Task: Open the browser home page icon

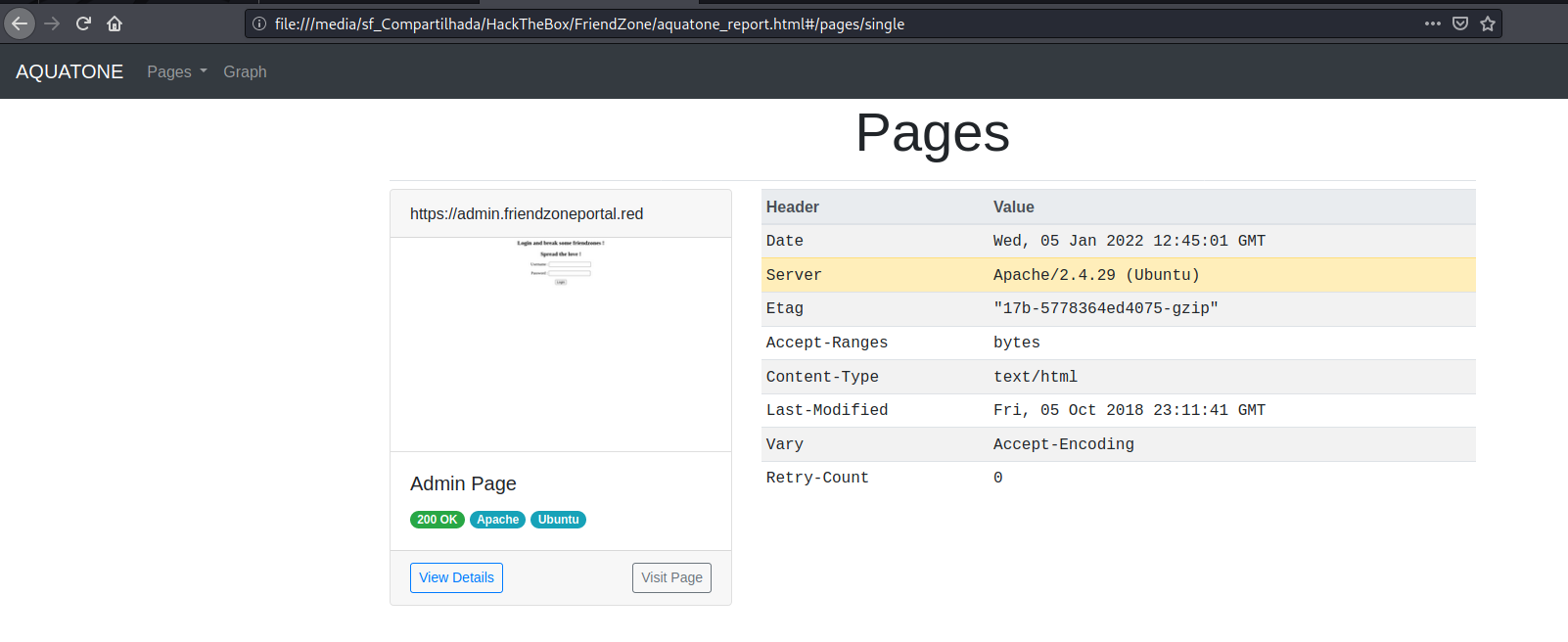Action: 115,23
